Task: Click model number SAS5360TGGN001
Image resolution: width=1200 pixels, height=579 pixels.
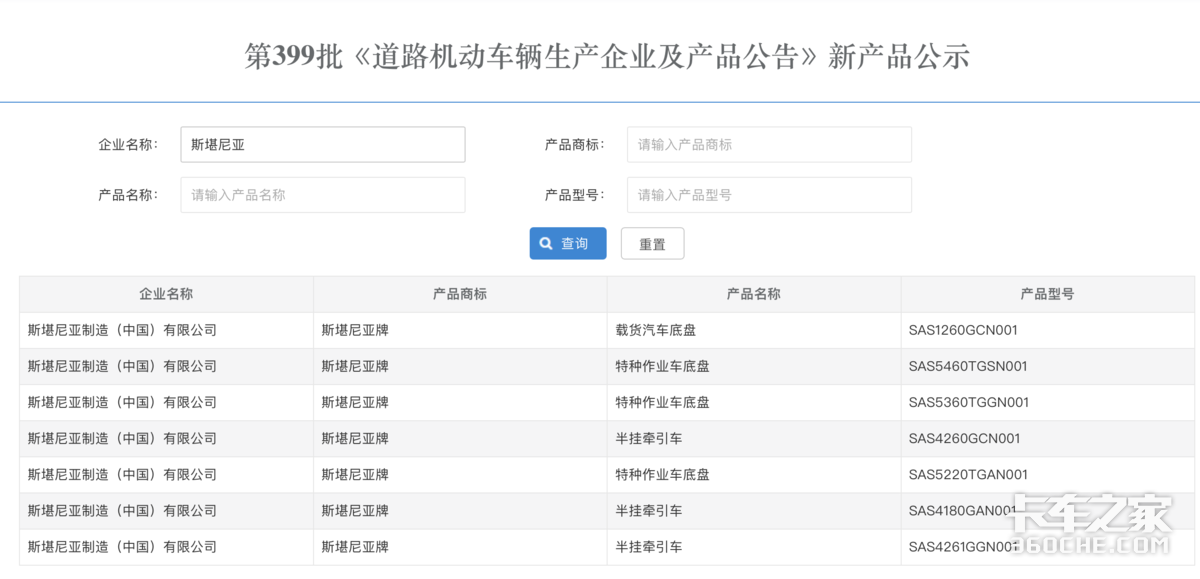Action: point(968,402)
